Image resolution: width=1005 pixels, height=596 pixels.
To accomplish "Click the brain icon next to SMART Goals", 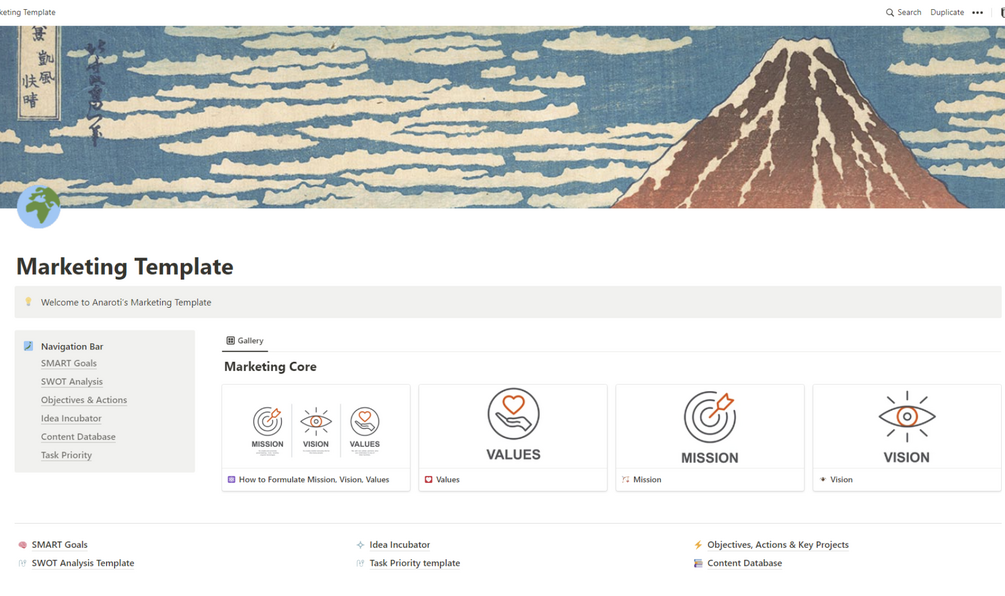I will [22, 545].
